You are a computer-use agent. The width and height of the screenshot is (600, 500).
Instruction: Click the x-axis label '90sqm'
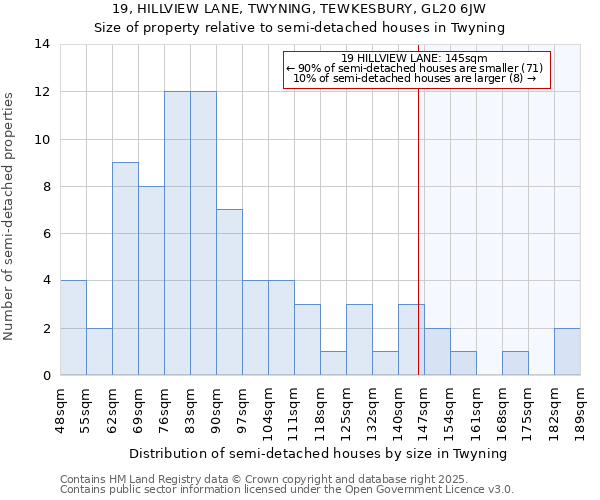[x=216, y=411]
